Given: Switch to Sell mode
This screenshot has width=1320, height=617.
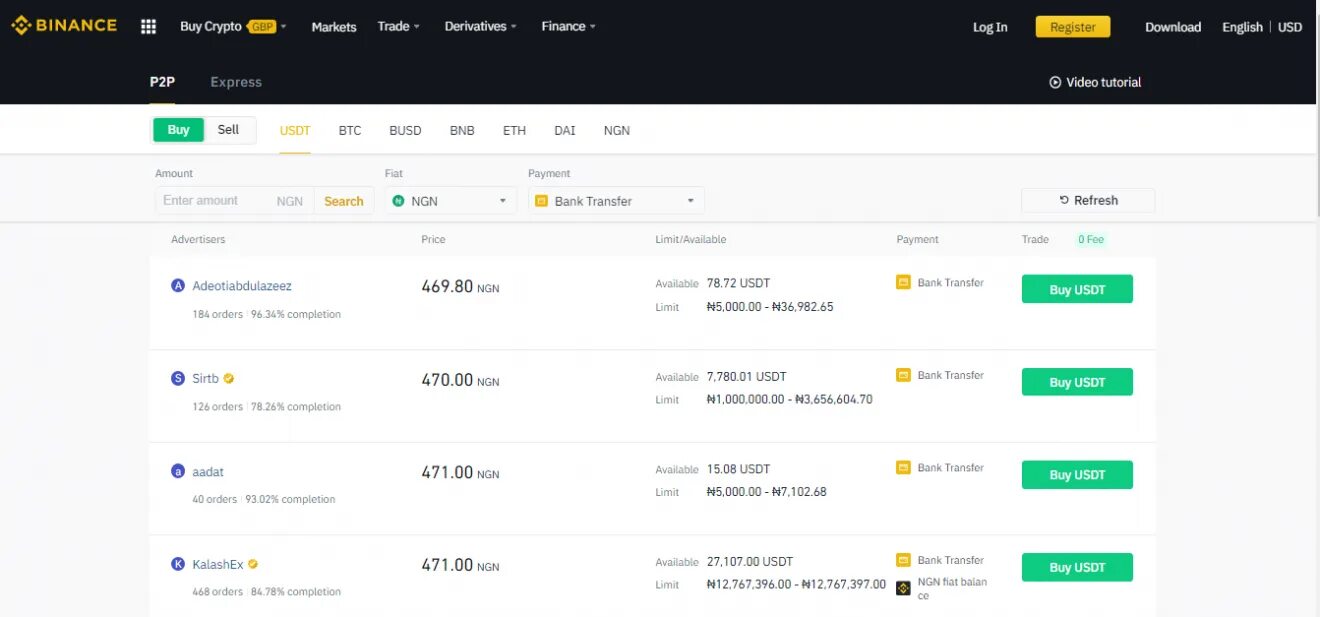Looking at the screenshot, I should click(x=229, y=130).
